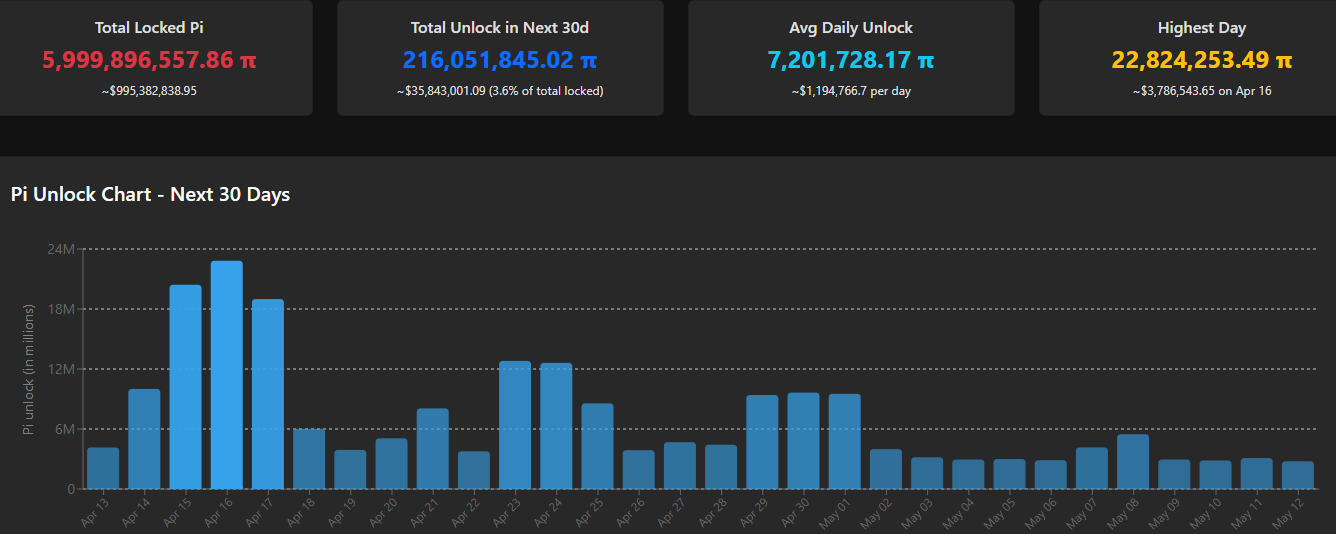This screenshot has width=1336, height=534.
Task: Select the May 01 bar
Action: pyautogui.click(x=844, y=441)
